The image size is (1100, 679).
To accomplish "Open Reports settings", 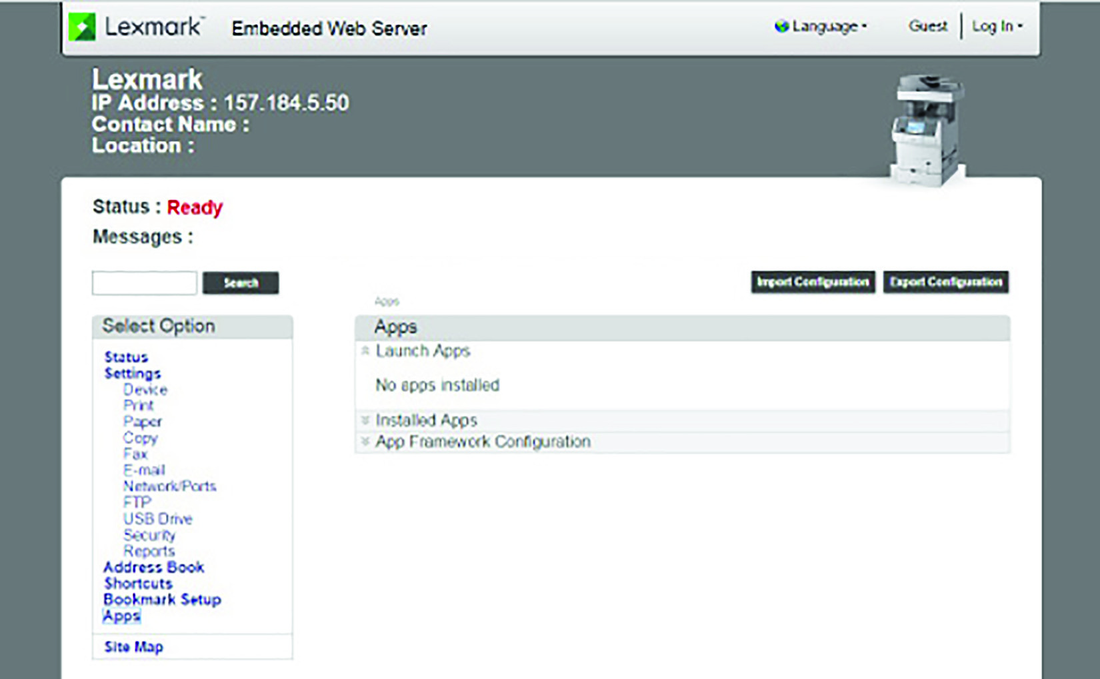I will point(149,551).
